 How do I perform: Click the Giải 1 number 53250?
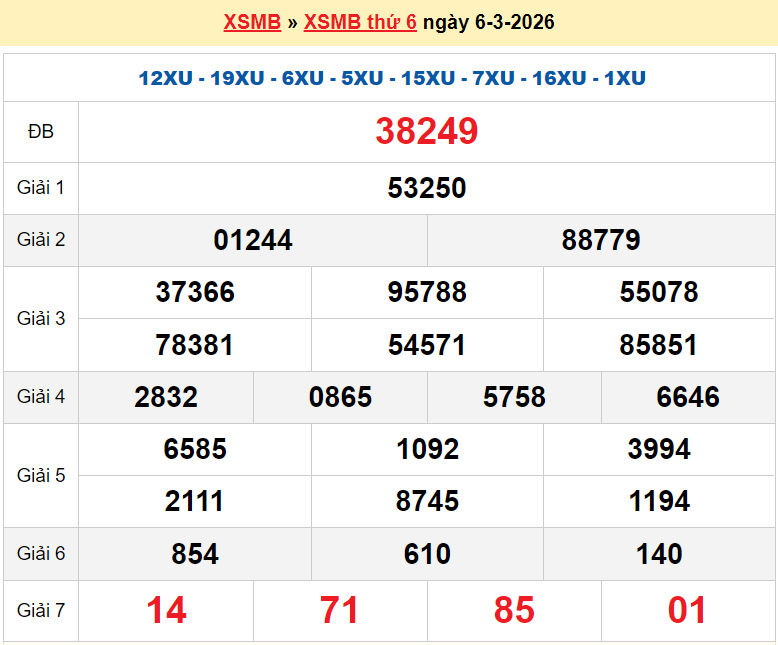(x=427, y=188)
